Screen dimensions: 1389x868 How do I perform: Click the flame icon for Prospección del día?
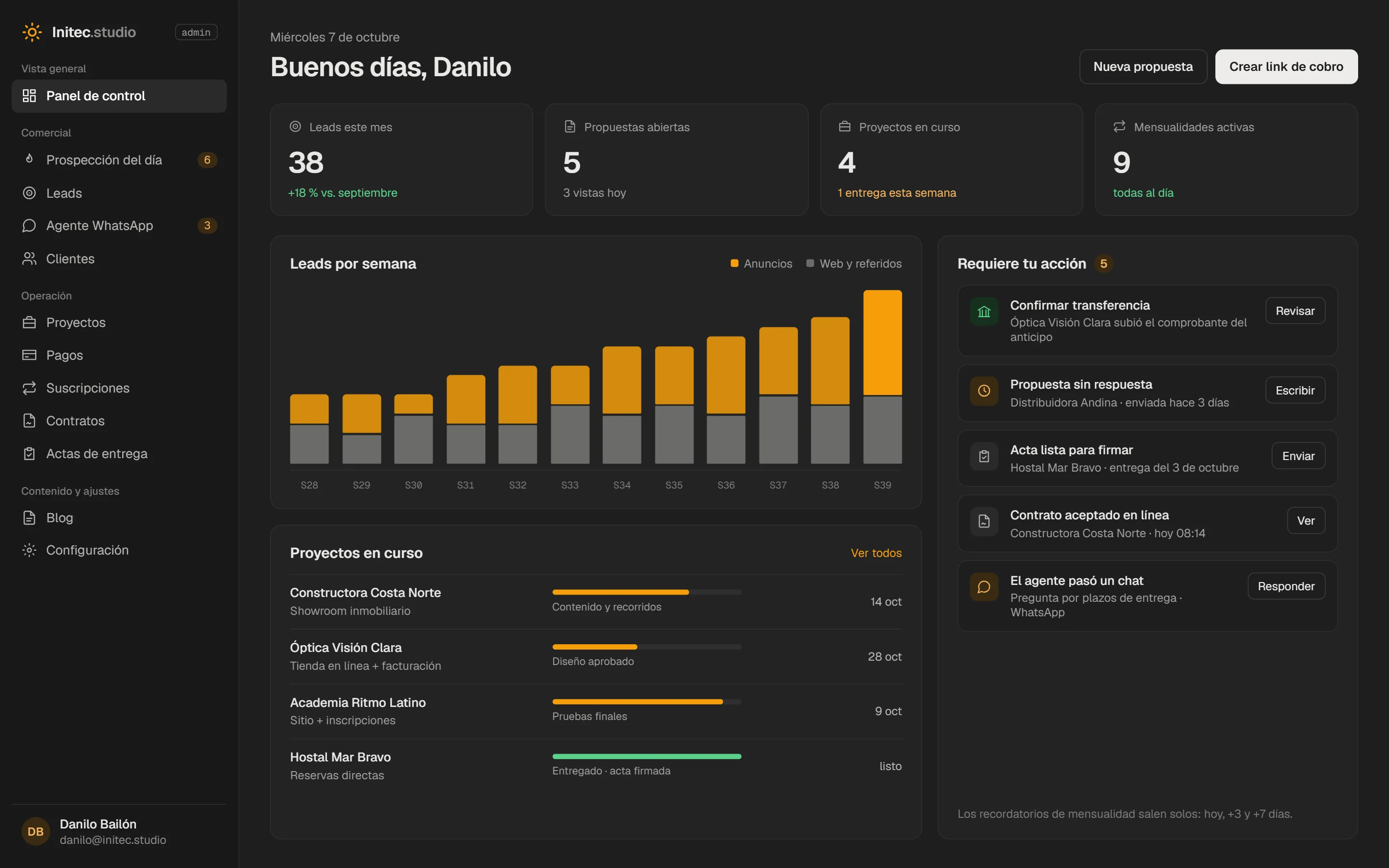pyautogui.click(x=29, y=159)
